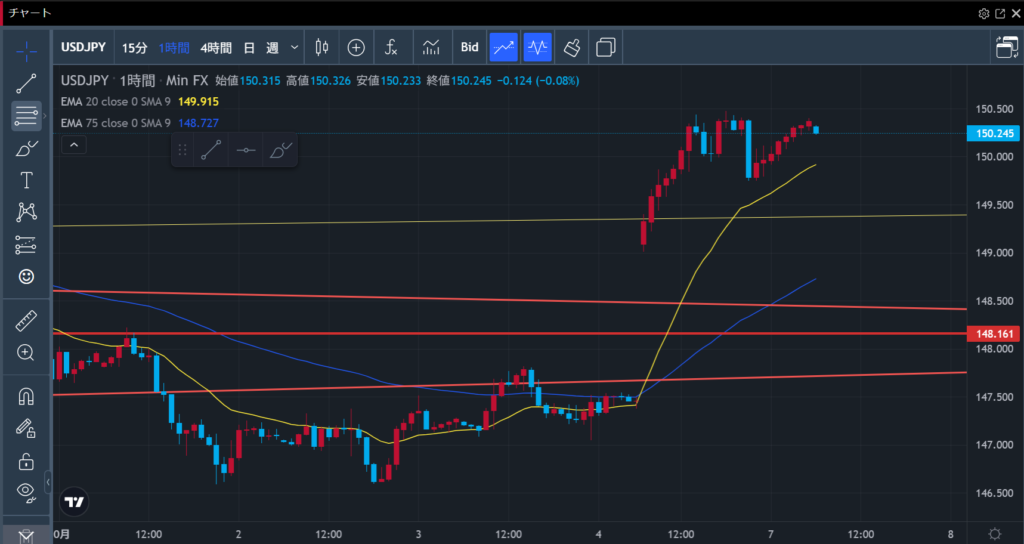Click the red 148.161 price label
The image size is (1024, 544).
coord(994,334)
